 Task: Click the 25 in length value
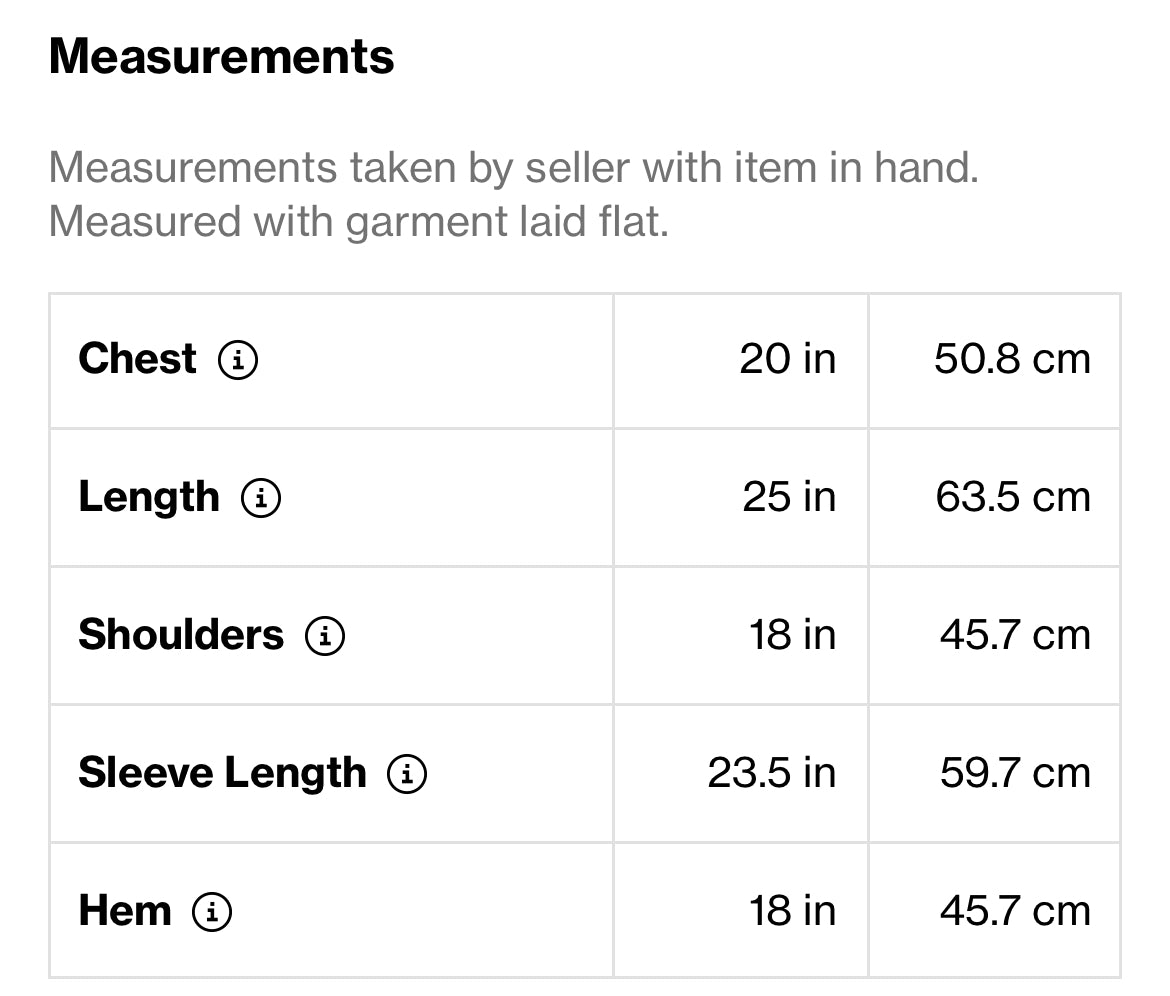[788, 497]
